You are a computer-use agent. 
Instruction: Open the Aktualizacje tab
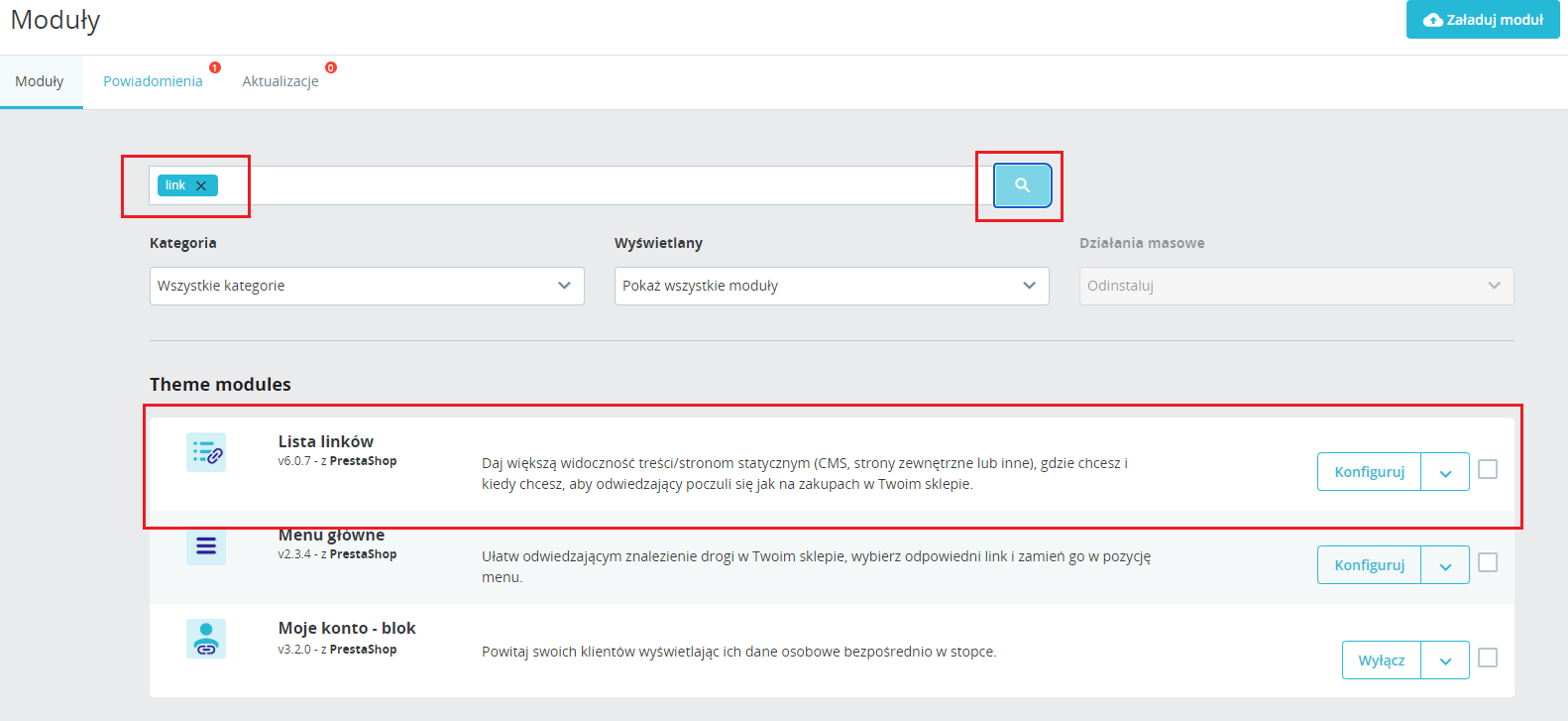[280, 81]
